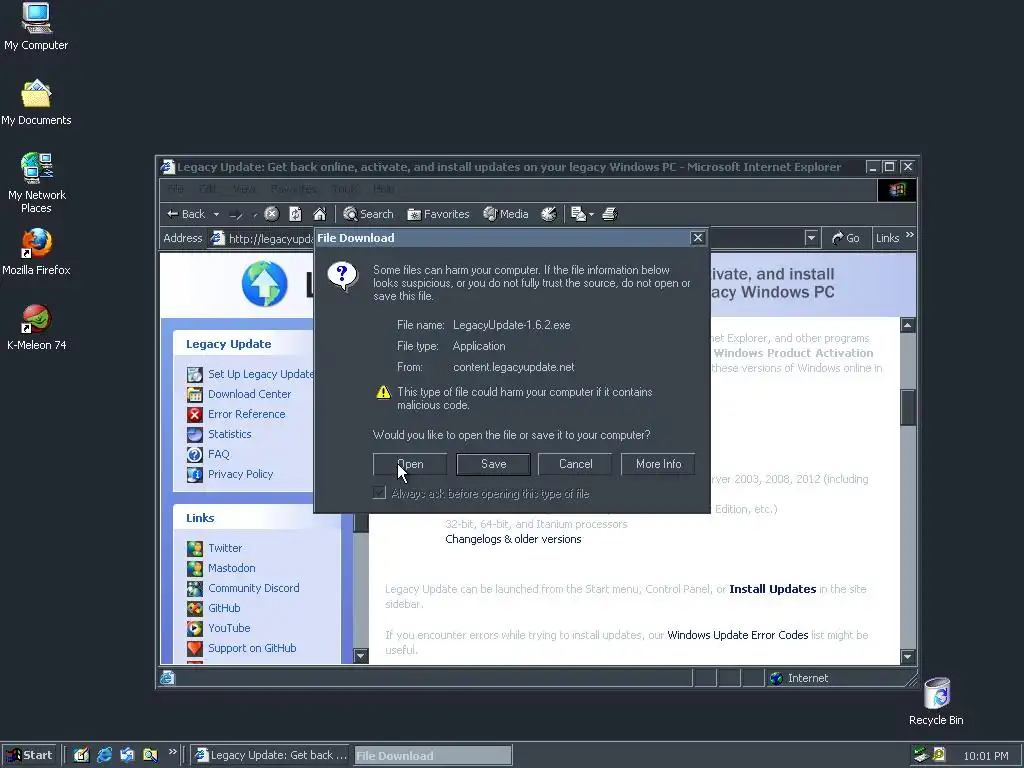1024x768 pixels.
Task: Select the K-Meleon 74 desktop shortcut
Action: click(37, 328)
